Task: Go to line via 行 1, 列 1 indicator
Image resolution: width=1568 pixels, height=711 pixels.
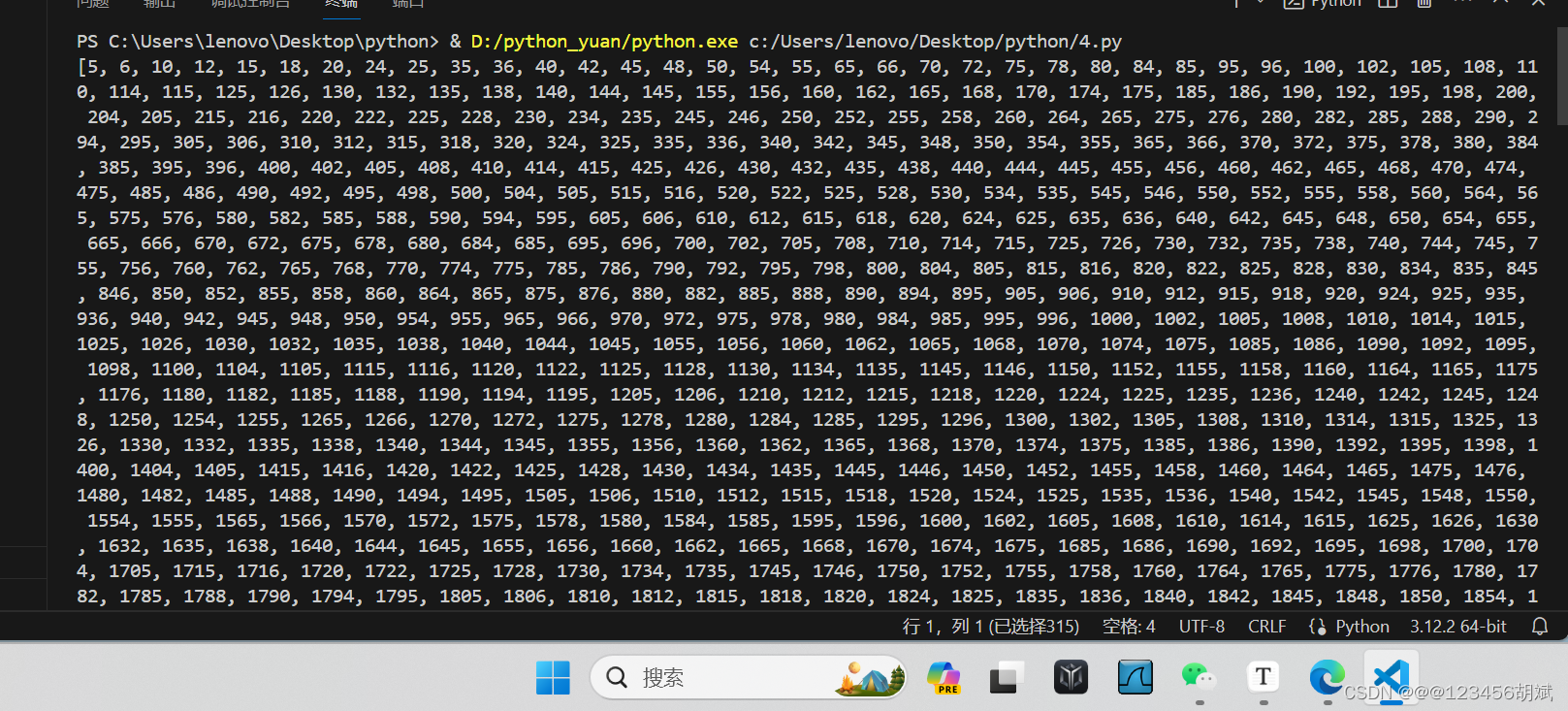Action: 991,627
